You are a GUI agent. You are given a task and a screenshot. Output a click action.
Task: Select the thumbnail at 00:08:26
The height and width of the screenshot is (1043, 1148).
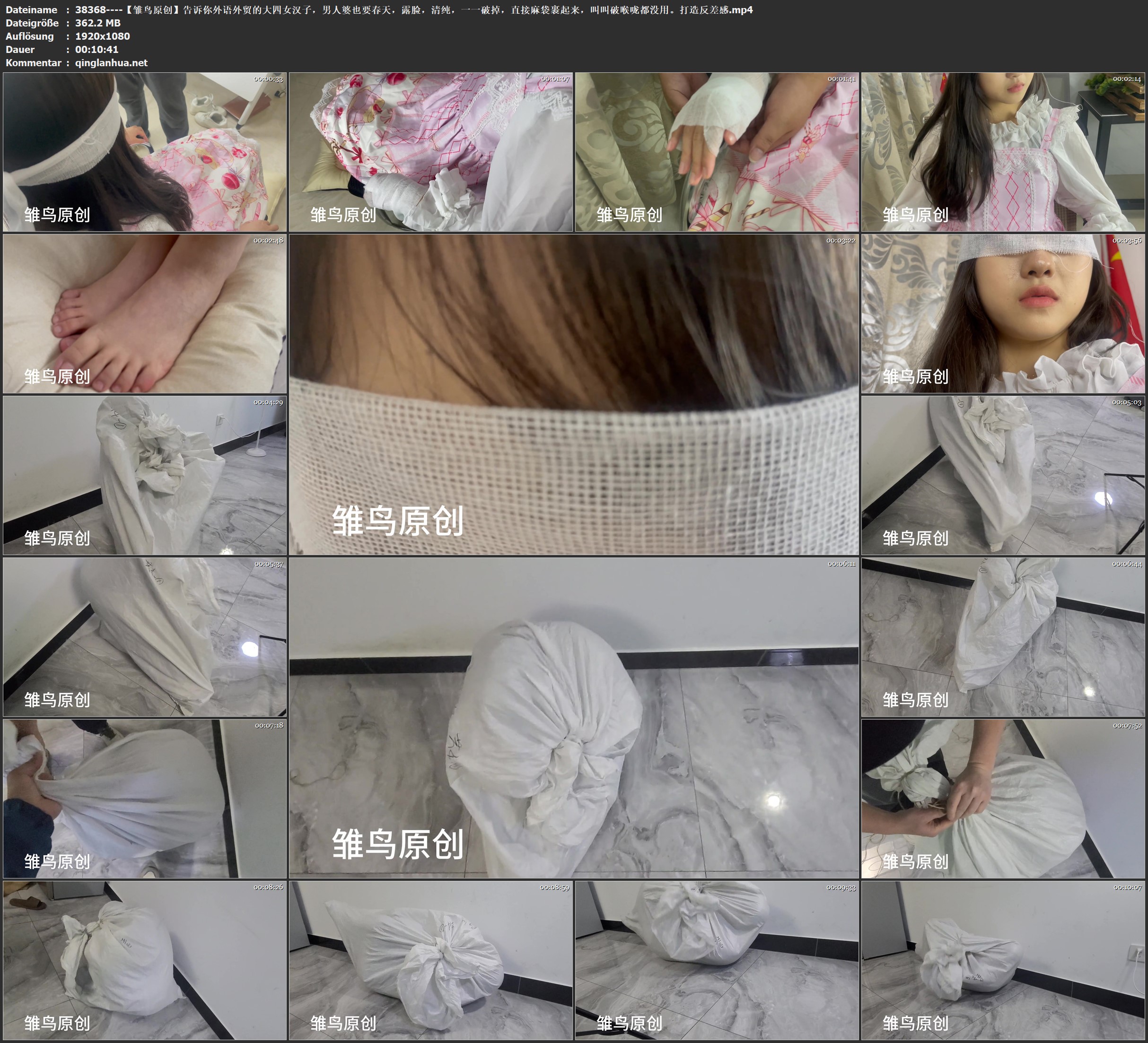point(145,960)
